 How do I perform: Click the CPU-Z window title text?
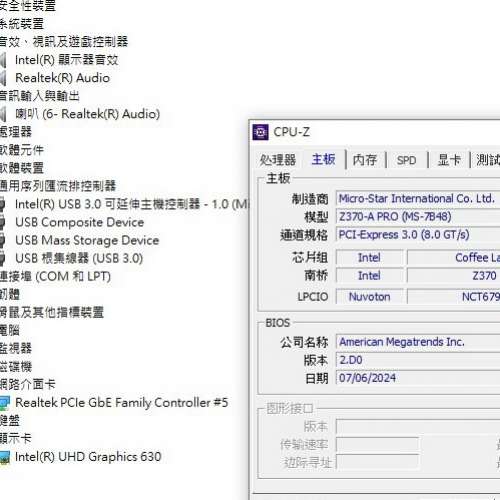click(292, 132)
